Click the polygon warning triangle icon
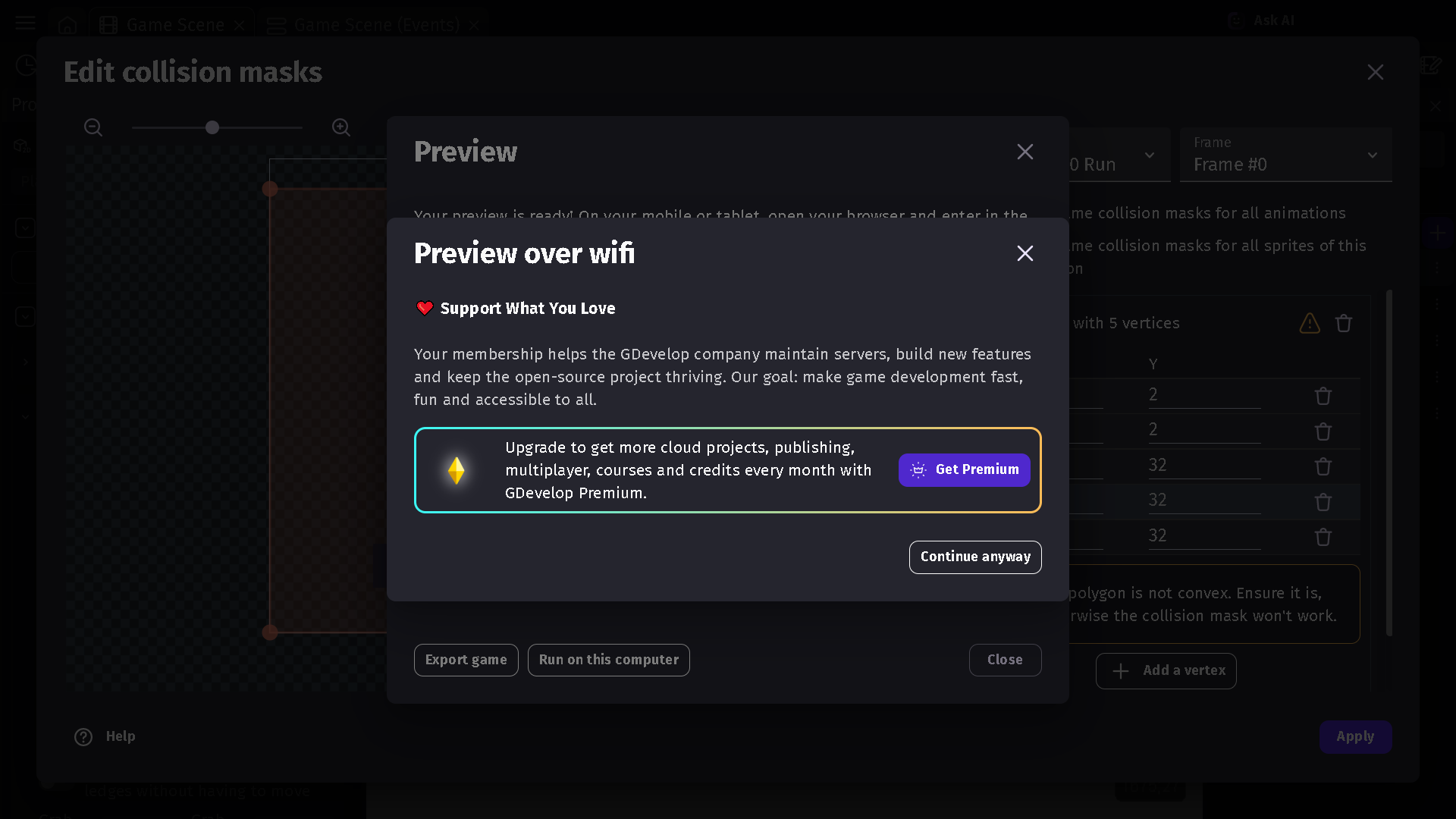Image resolution: width=1456 pixels, height=819 pixels. point(1310,324)
